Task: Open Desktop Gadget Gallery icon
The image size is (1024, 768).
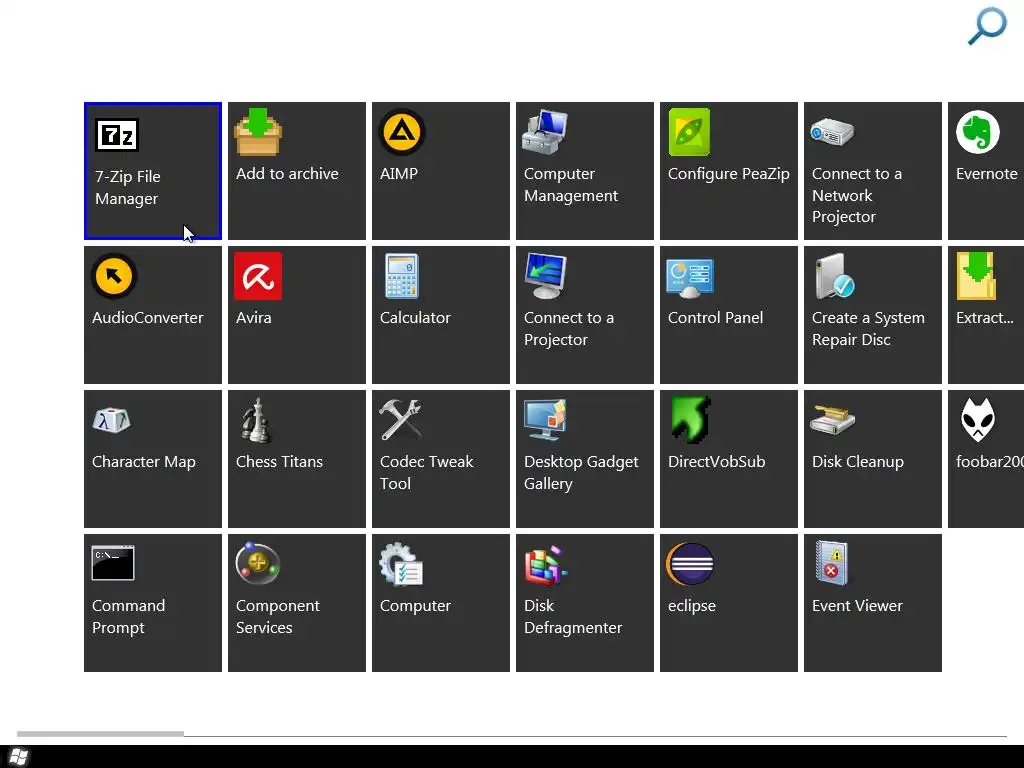Action: point(545,421)
